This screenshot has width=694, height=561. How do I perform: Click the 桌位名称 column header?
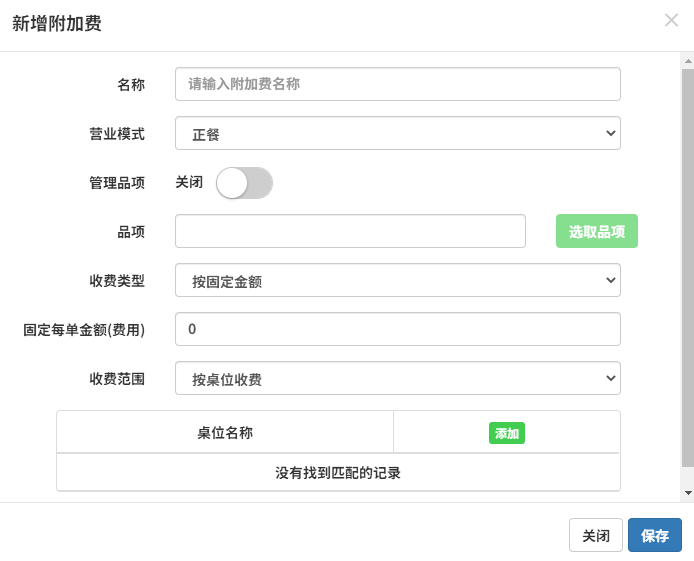[x=225, y=433]
